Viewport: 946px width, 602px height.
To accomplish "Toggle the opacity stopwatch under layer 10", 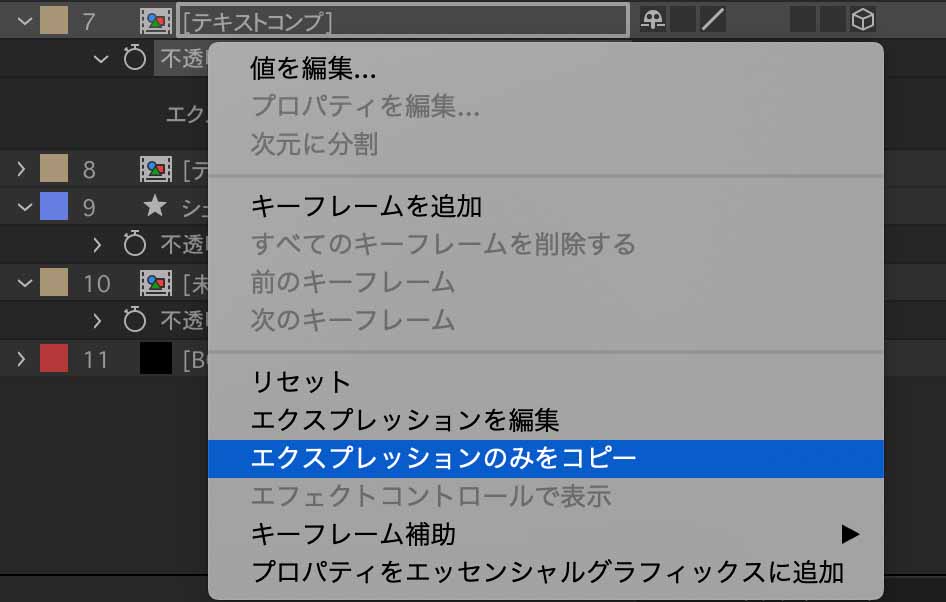I will coord(135,320).
